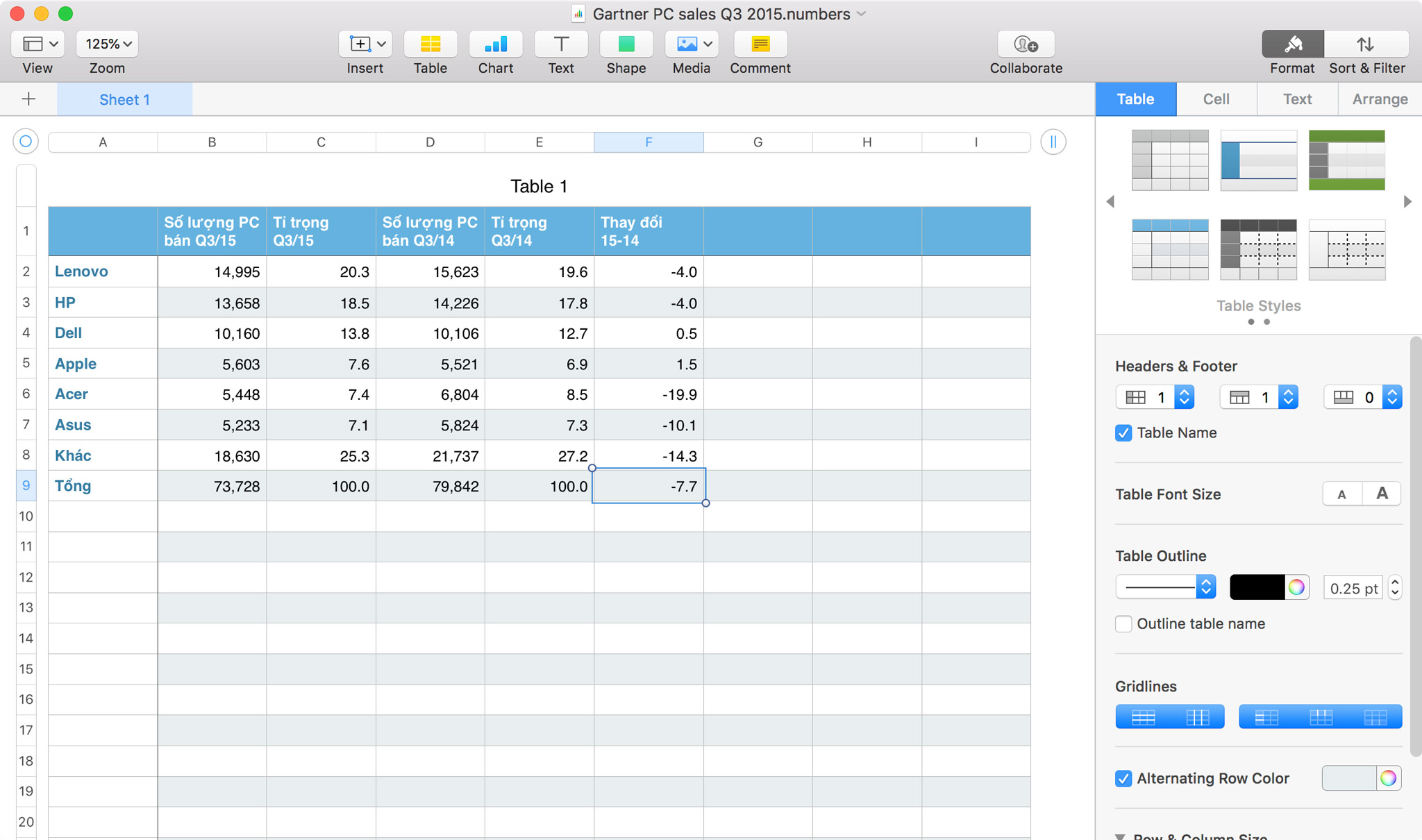Screen dimensions: 1422x840
Task: Decrease table font size with small A
Action: pyautogui.click(x=1342, y=494)
